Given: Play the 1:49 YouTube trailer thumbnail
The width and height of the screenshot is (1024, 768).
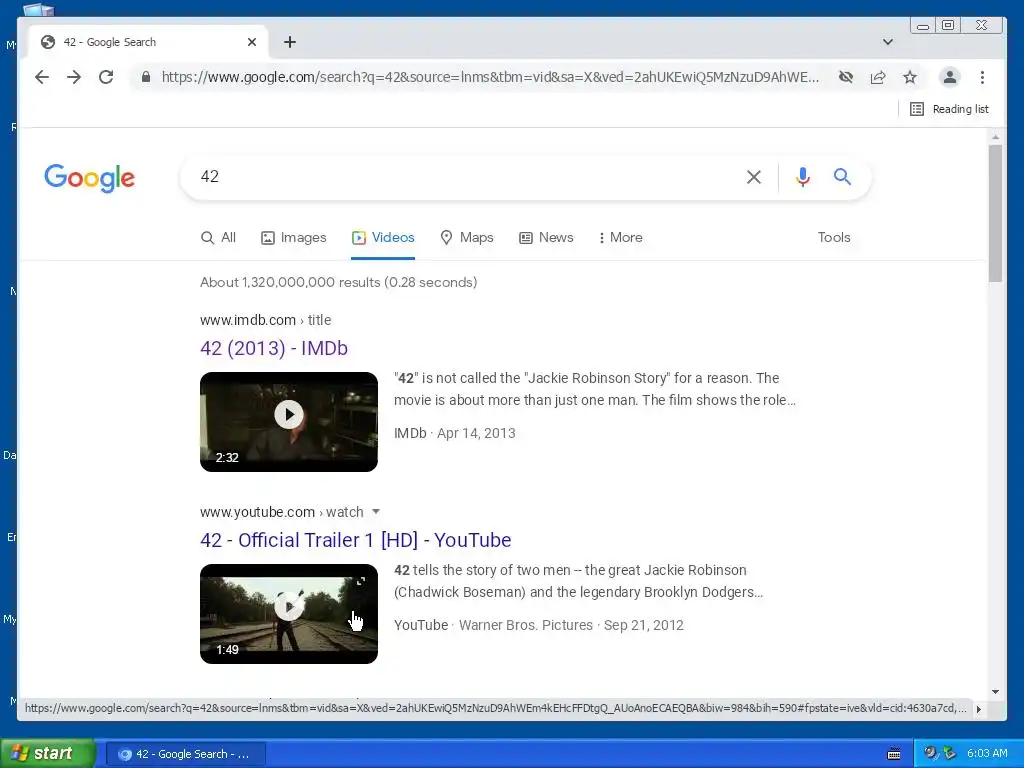Looking at the screenshot, I should pyautogui.click(x=289, y=614).
